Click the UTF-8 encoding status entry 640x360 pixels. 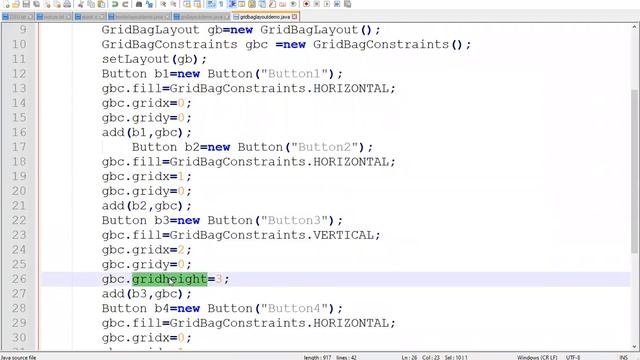click(x=573, y=357)
